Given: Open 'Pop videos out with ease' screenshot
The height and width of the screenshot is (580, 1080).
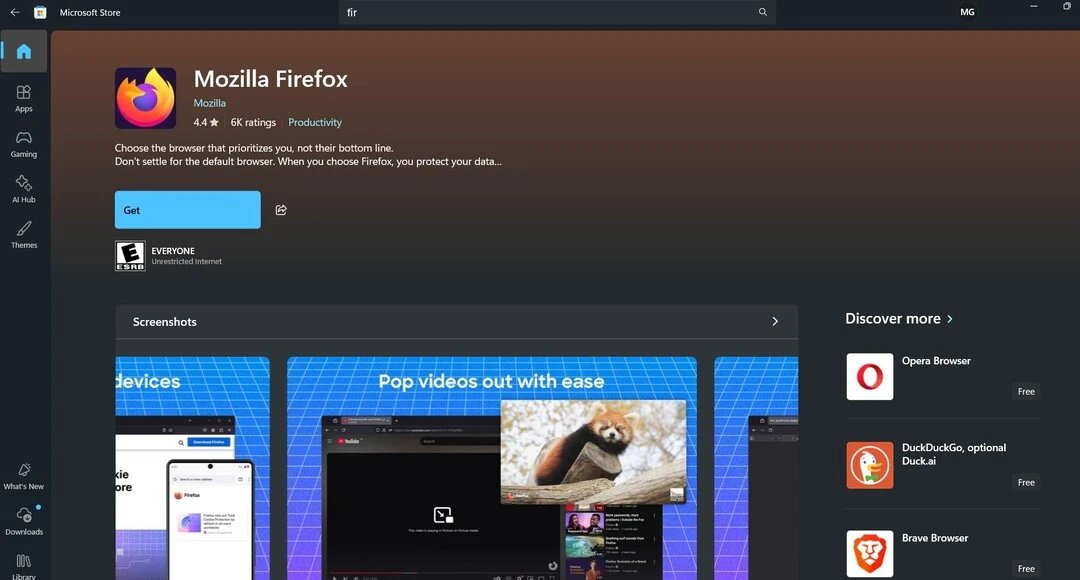Looking at the screenshot, I should coord(492,468).
